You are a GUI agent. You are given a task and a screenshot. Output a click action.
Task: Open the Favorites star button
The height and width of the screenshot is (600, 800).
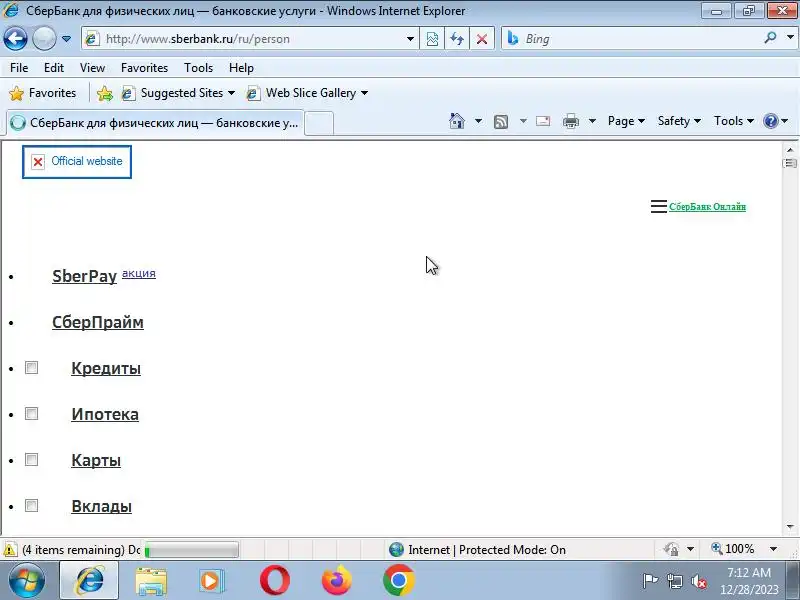[43, 93]
